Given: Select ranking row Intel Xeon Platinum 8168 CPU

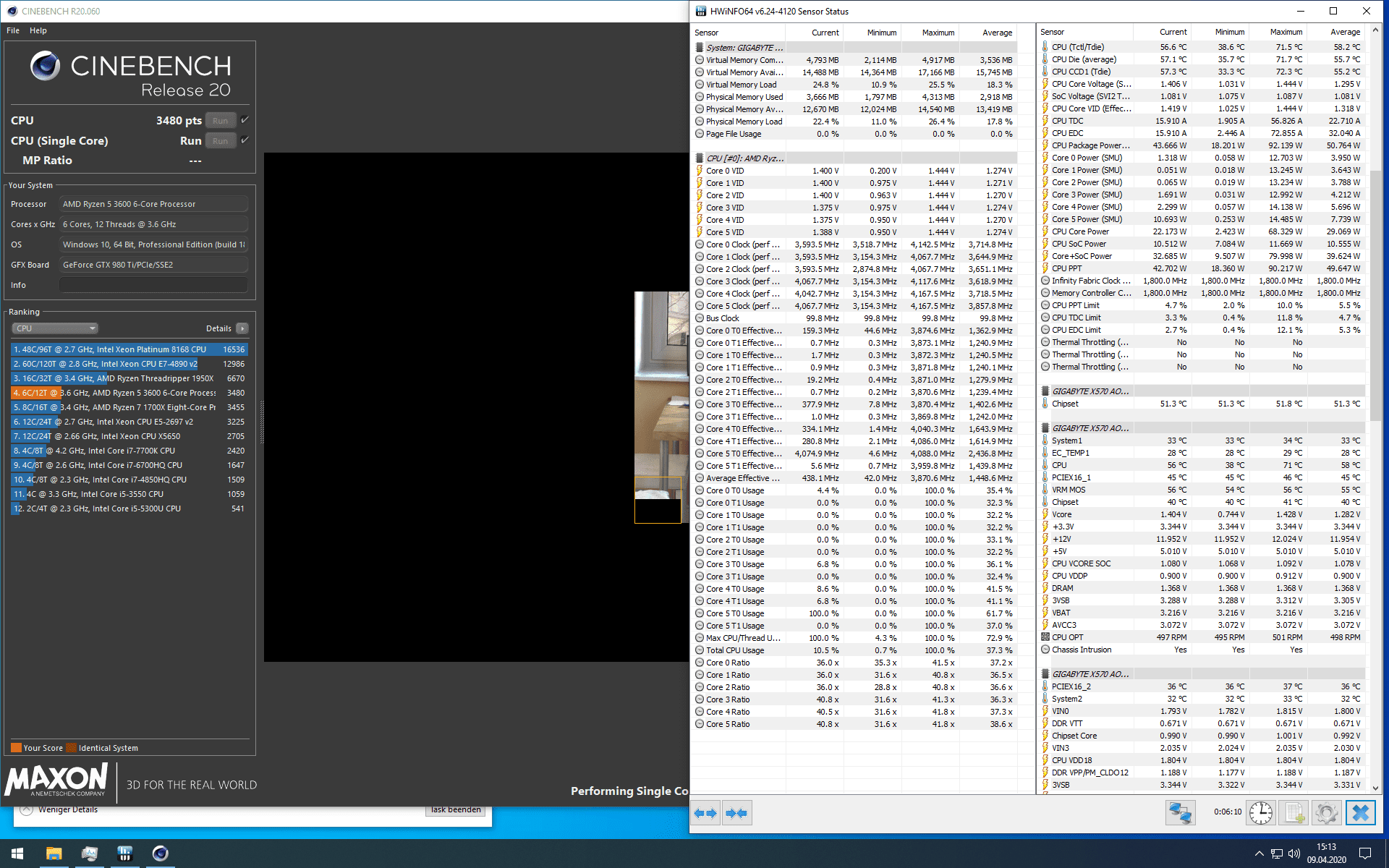Looking at the screenshot, I should [129, 349].
